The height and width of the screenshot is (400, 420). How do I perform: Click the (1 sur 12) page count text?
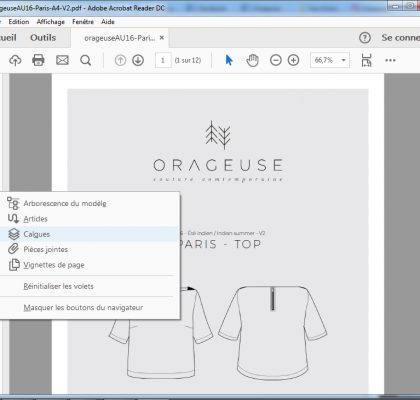tap(188, 60)
